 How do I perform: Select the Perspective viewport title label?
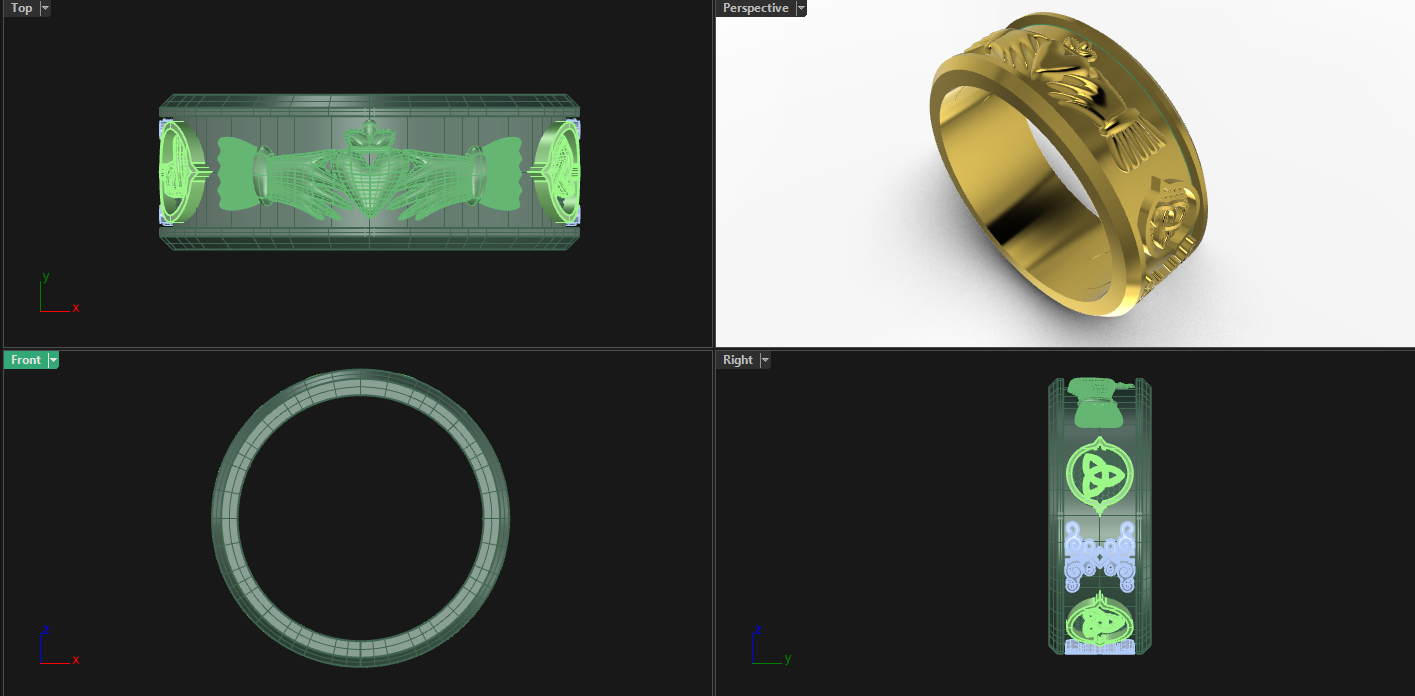[x=755, y=8]
